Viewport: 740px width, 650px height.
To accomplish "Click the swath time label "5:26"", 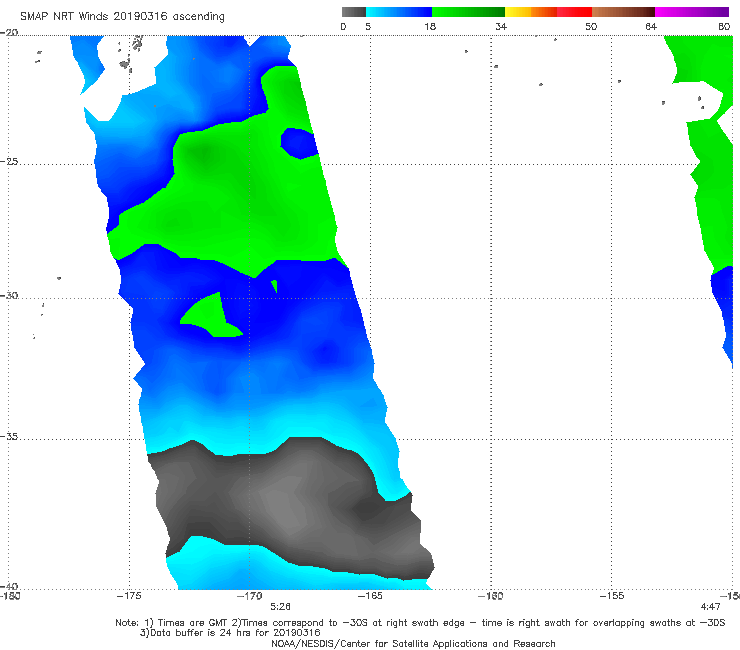I will (280, 607).
